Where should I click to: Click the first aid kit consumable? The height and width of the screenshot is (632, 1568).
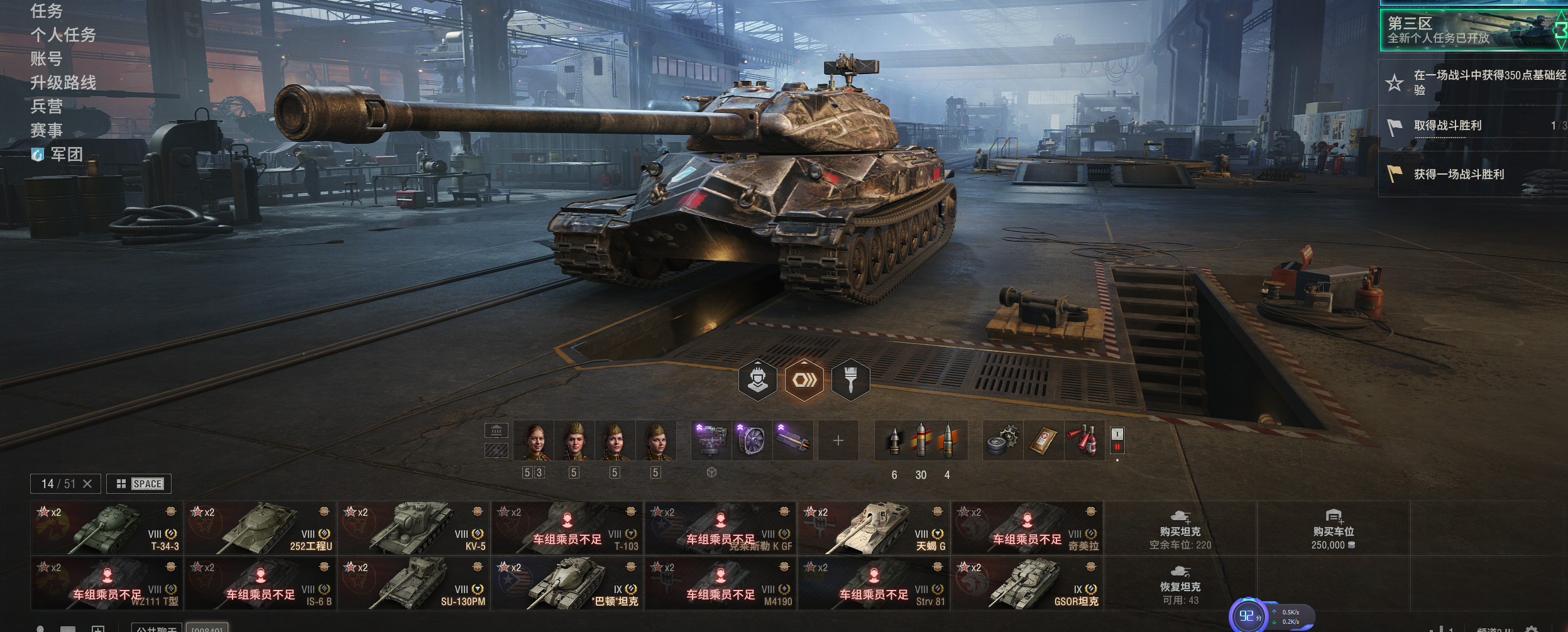[x=1043, y=440]
